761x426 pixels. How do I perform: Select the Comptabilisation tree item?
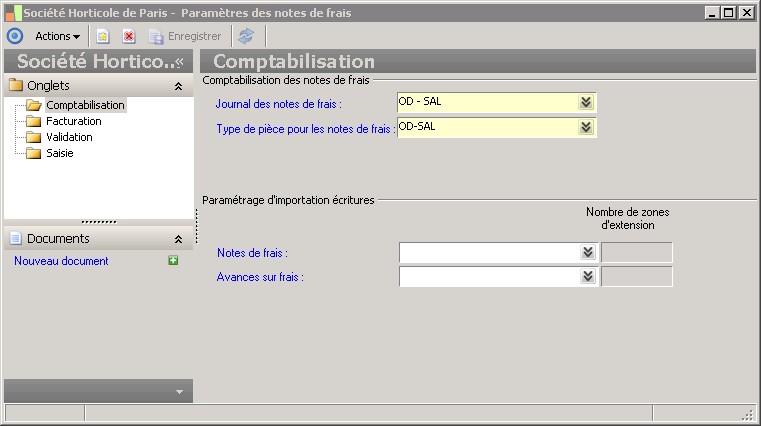[85, 105]
